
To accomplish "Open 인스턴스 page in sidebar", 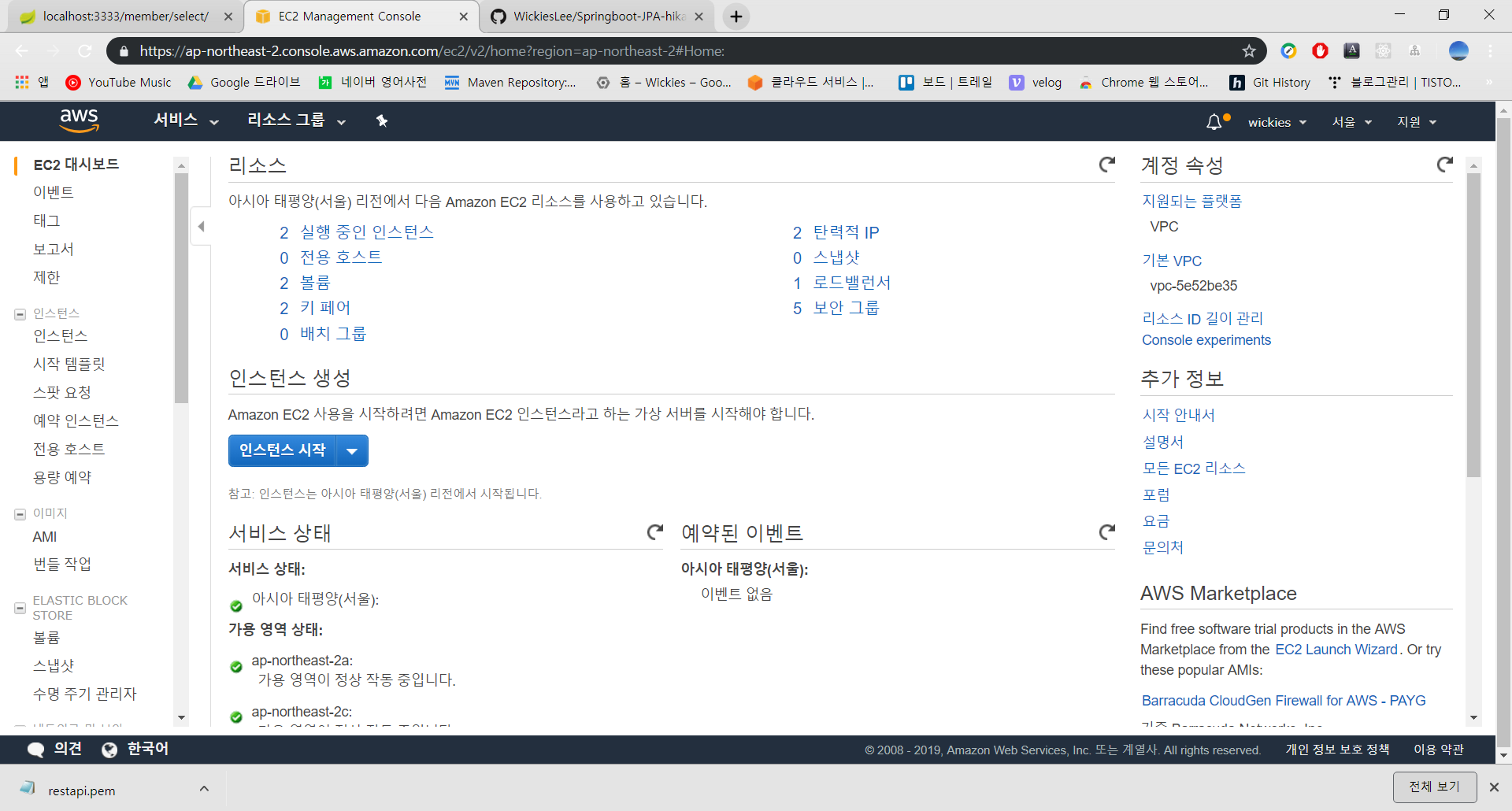I will [61, 335].
